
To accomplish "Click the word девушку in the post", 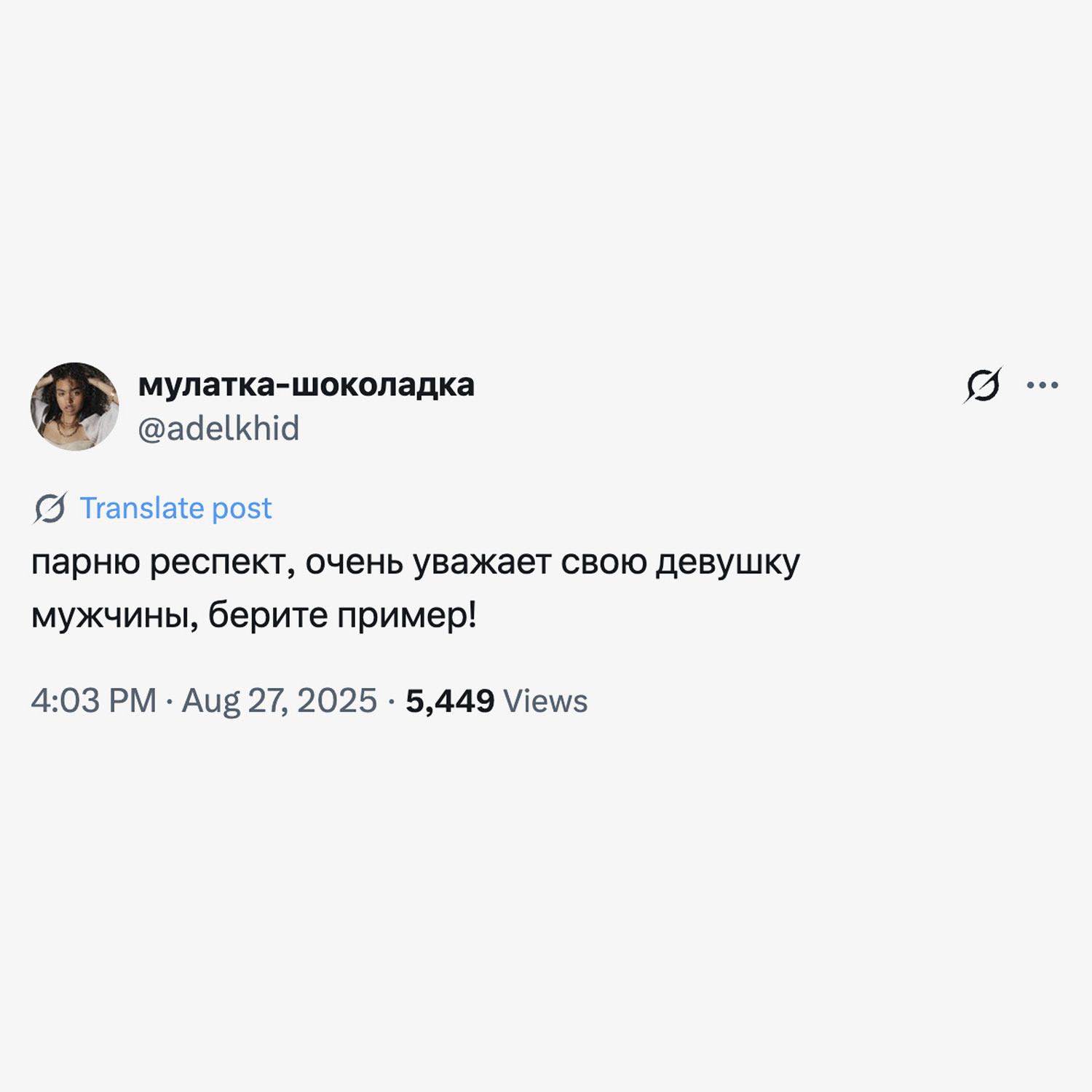I will [x=727, y=563].
